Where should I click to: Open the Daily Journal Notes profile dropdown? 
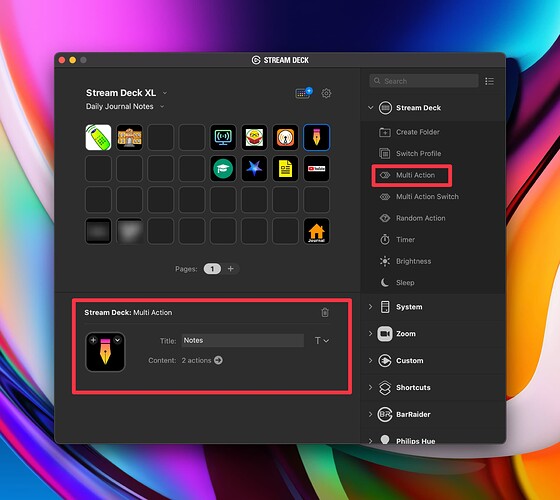tap(162, 106)
